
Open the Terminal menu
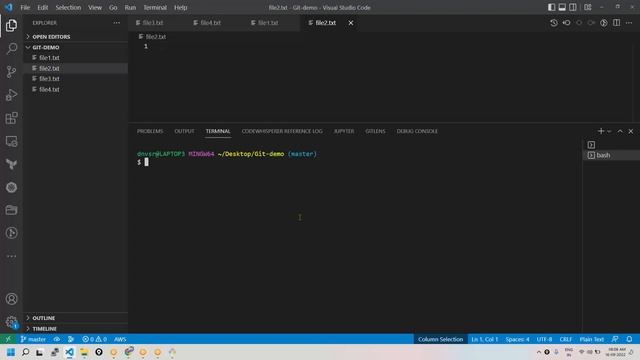[x=155, y=7]
